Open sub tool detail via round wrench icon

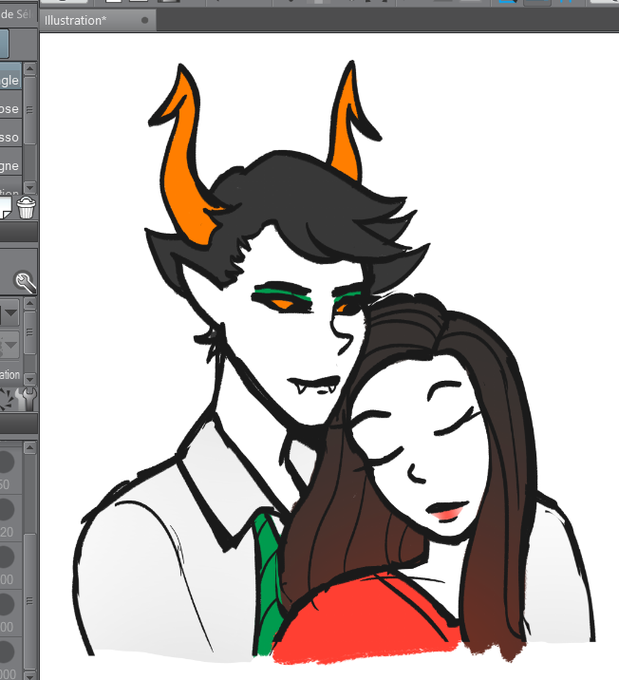point(26,282)
